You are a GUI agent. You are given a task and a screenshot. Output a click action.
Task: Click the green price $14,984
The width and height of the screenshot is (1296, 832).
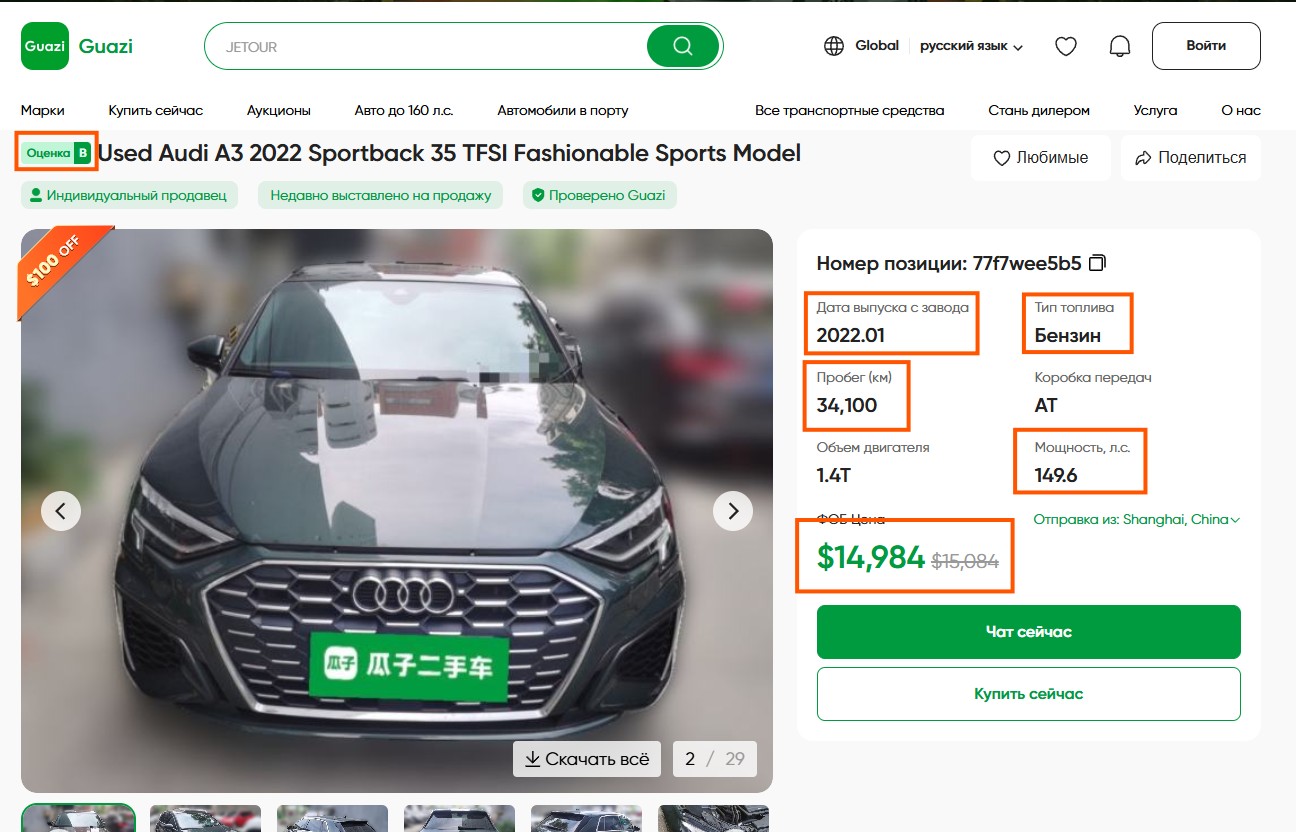[x=871, y=557]
